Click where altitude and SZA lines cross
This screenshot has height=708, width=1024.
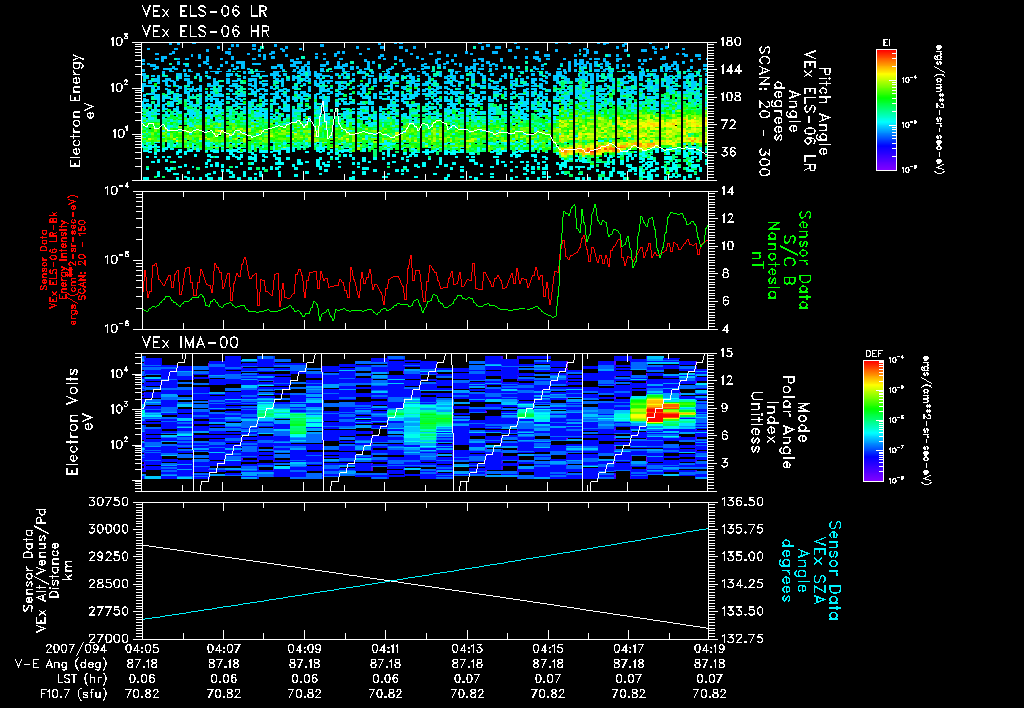[x=392, y=581]
